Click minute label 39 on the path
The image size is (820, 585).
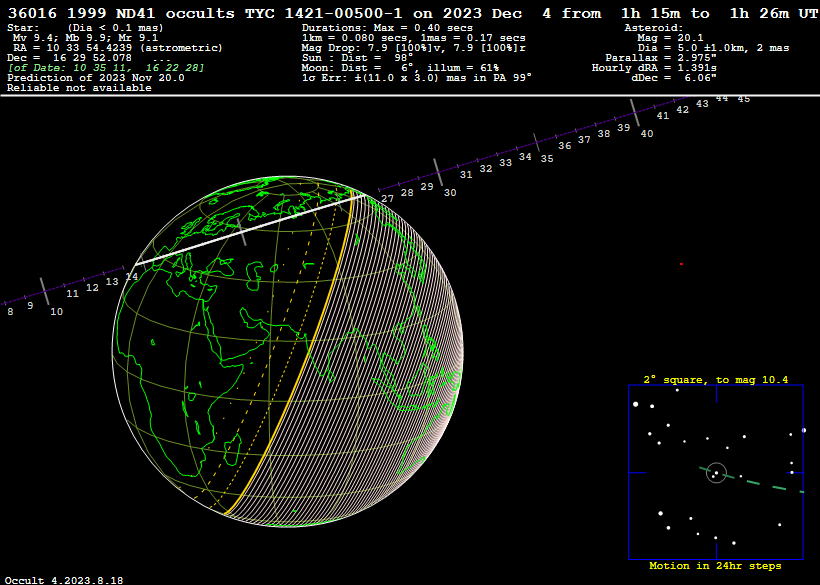tap(623, 128)
